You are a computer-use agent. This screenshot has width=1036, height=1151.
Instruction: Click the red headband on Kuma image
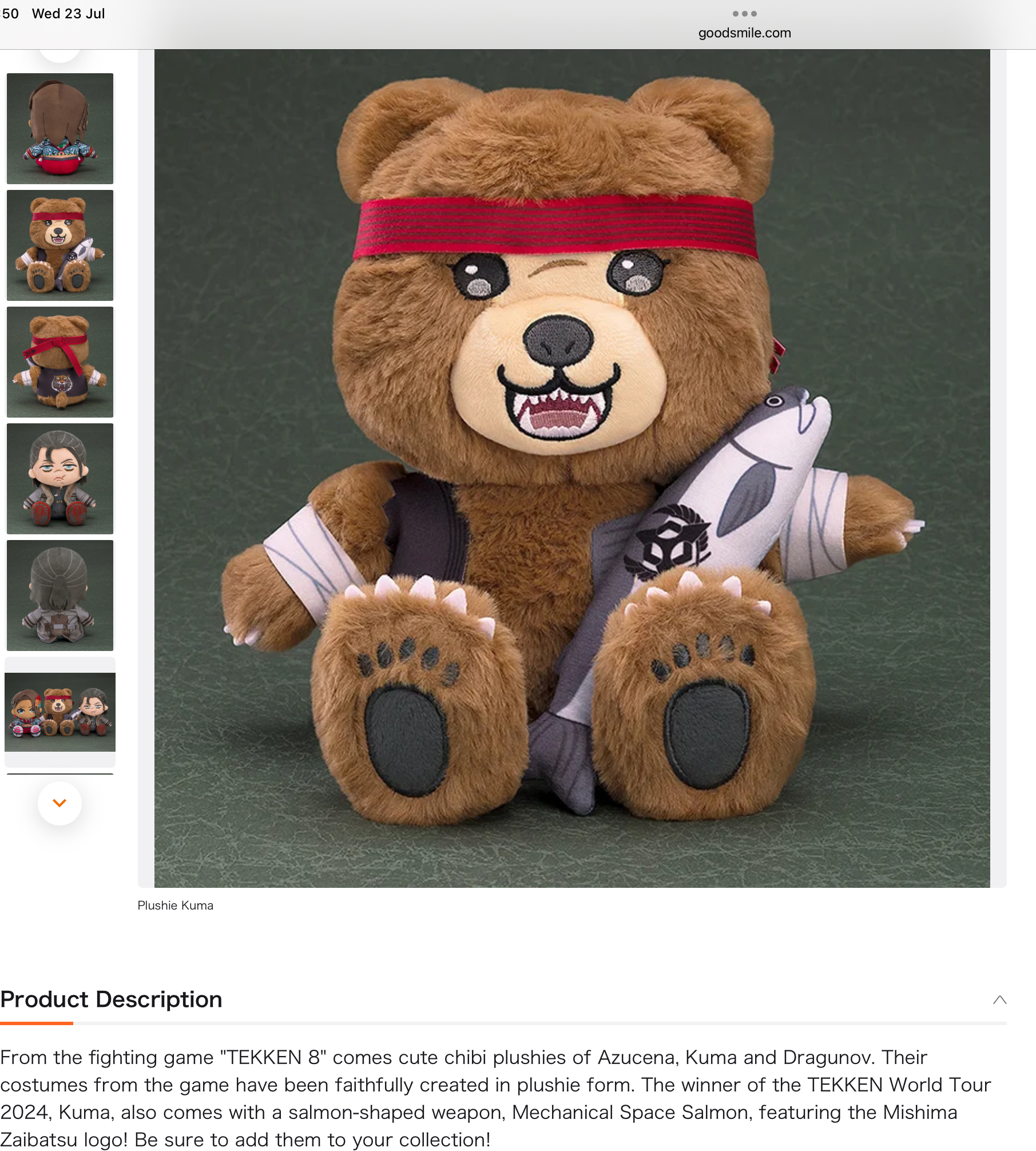pyautogui.click(x=555, y=227)
